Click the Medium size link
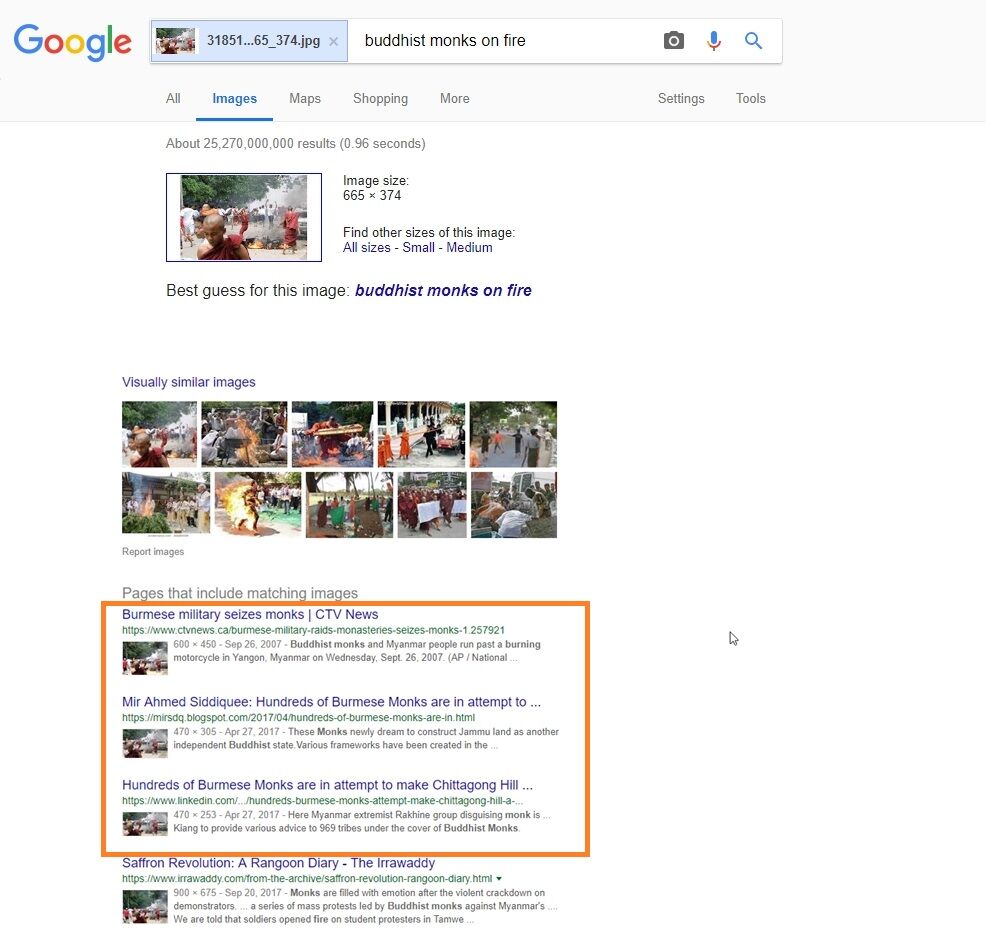This screenshot has height=943, width=986. tap(469, 248)
